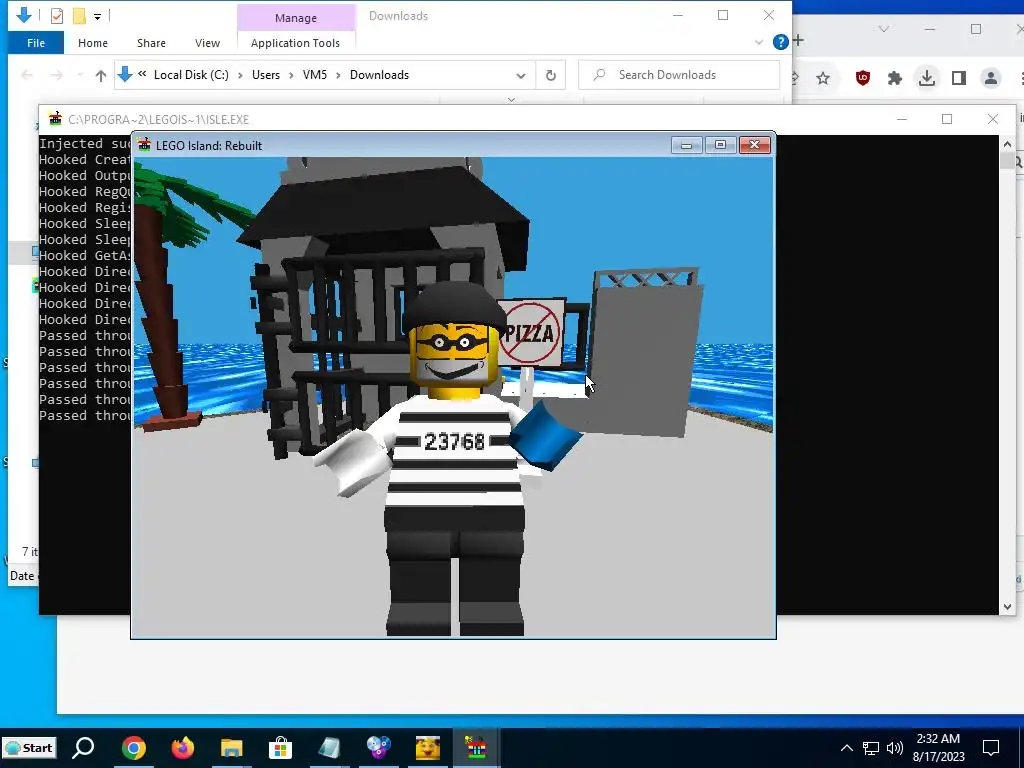This screenshot has width=1024, height=768.
Task: Click the active LEGO Island taskbar icon
Action: 475,748
